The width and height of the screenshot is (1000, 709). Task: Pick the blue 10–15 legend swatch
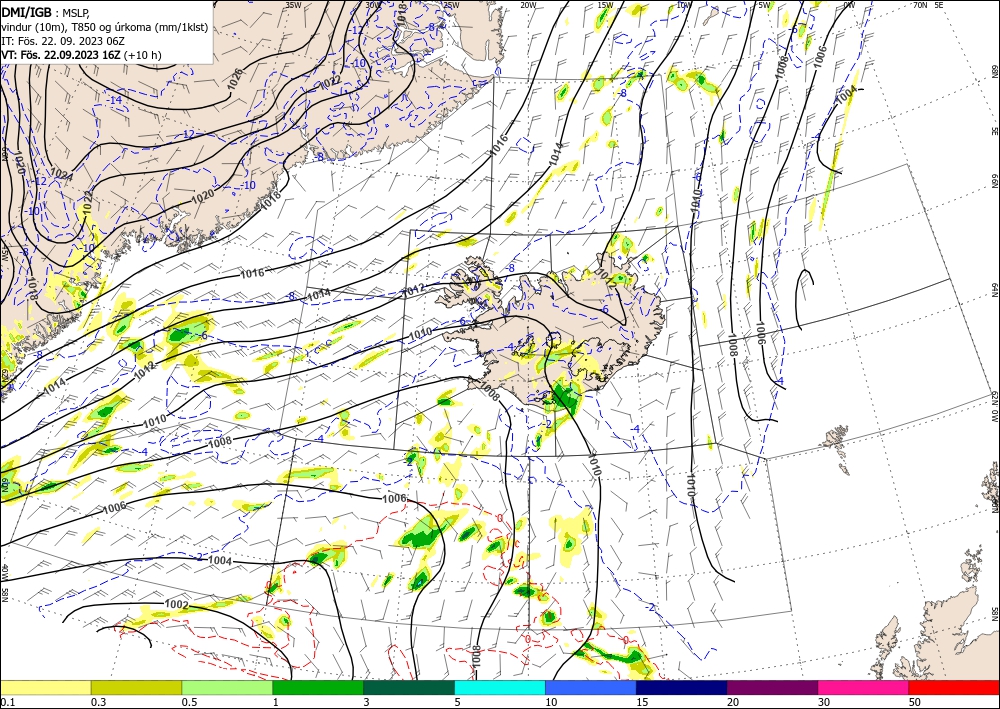pos(591,687)
